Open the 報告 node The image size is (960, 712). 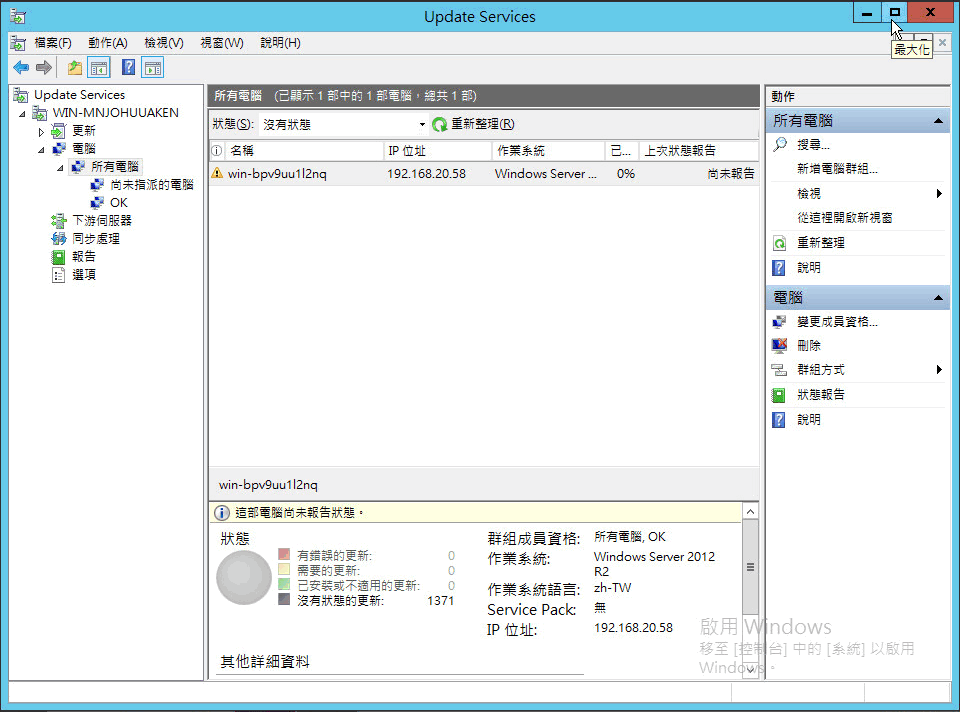tap(84, 257)
